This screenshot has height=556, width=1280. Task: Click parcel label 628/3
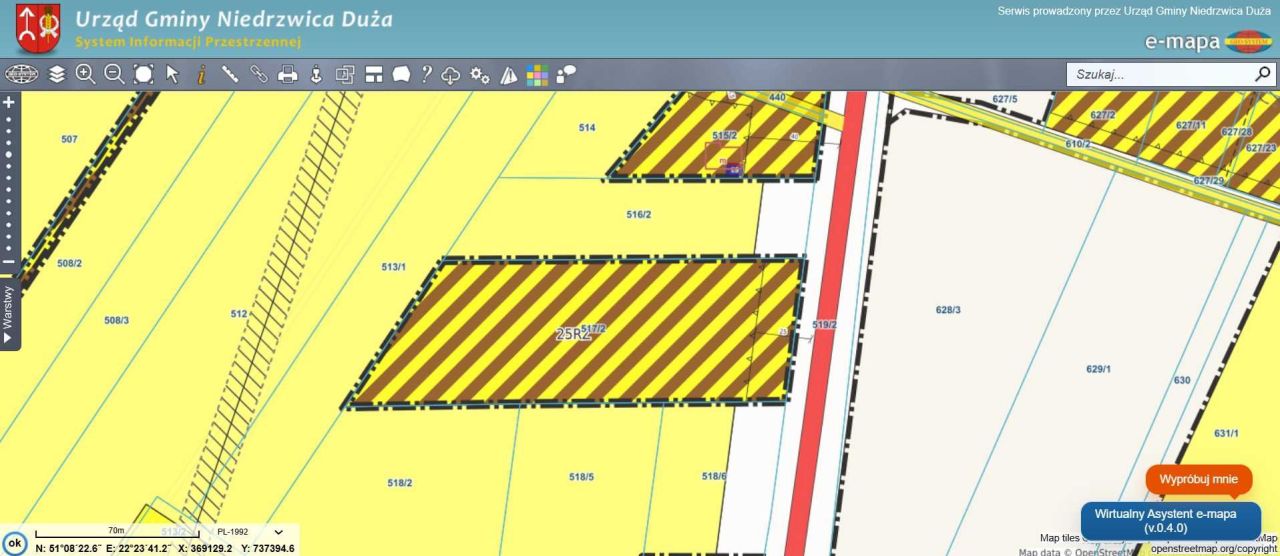pos(948,310)
